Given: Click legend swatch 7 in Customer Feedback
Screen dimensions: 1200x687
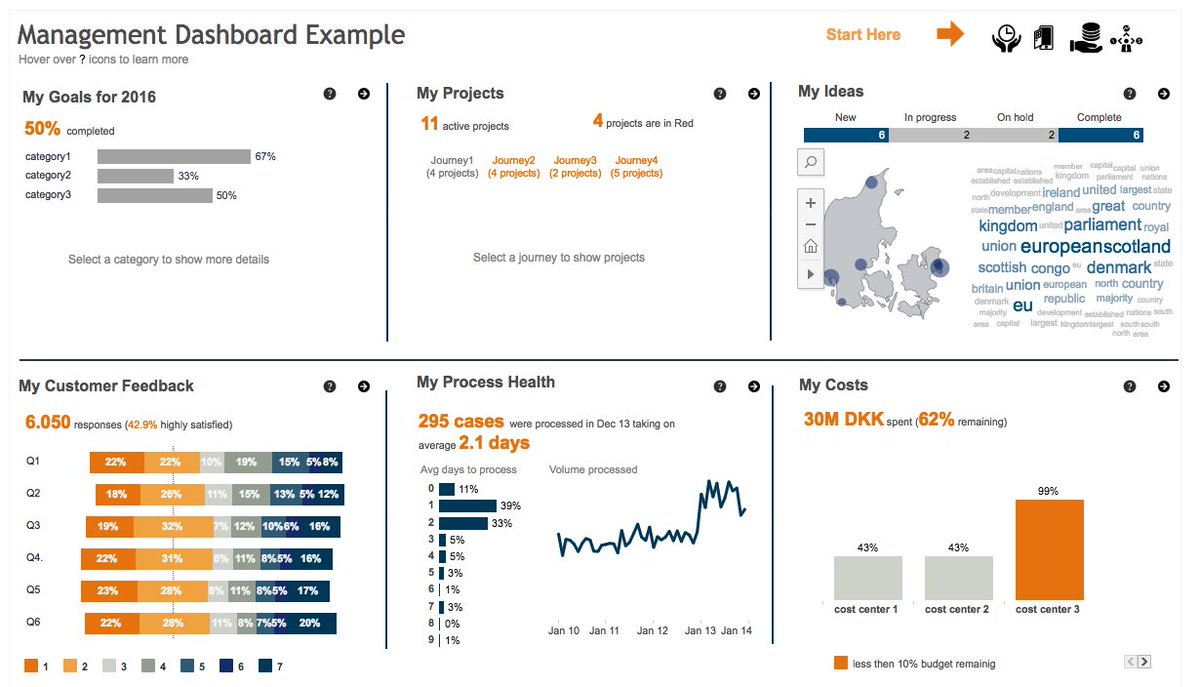Looking at the screenshot, I should tap(265, 665).
